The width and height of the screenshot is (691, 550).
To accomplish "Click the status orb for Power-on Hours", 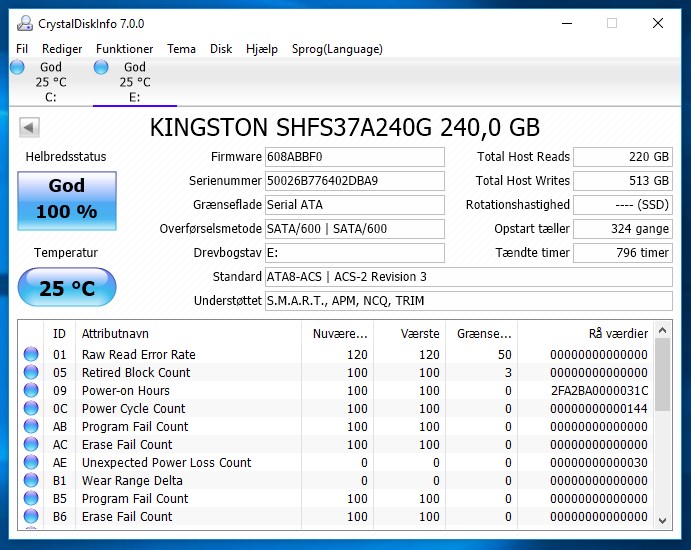I will point(31,390).
